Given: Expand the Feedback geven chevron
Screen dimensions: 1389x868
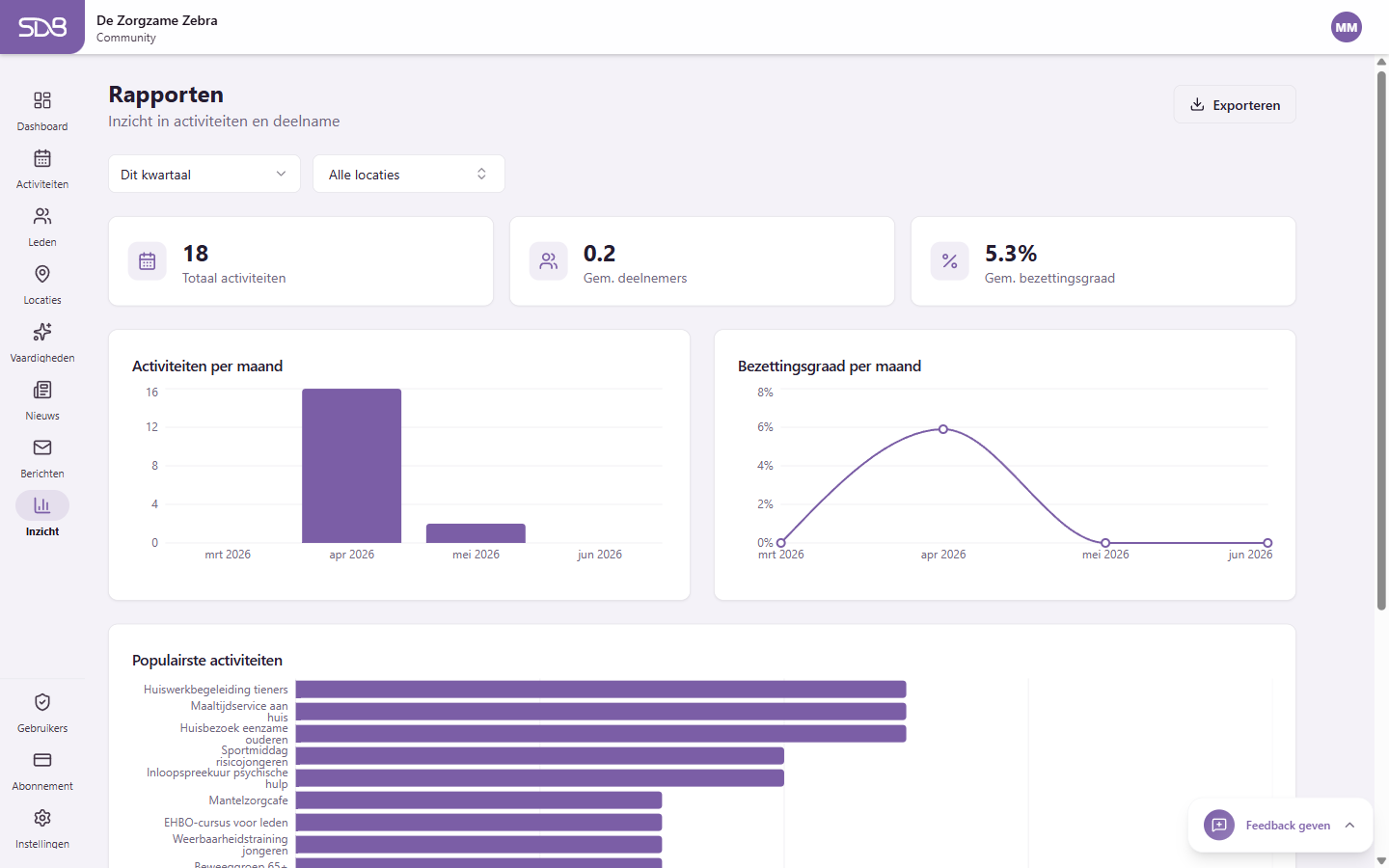Looking at the screenshot, I should (1349, 826).
